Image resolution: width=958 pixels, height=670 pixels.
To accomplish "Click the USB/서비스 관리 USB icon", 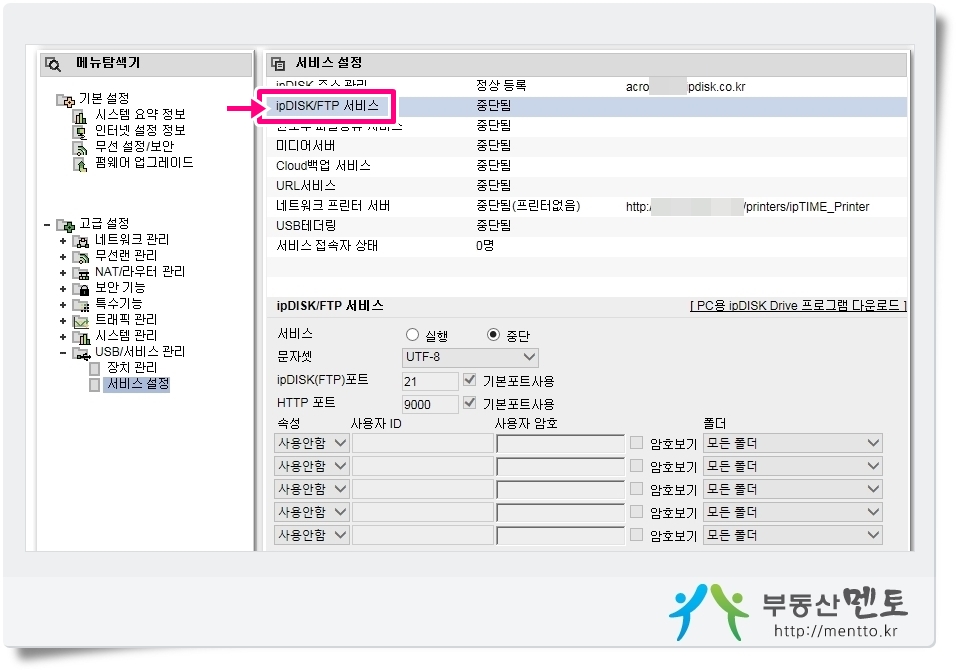I will click(x=81, y=353).
